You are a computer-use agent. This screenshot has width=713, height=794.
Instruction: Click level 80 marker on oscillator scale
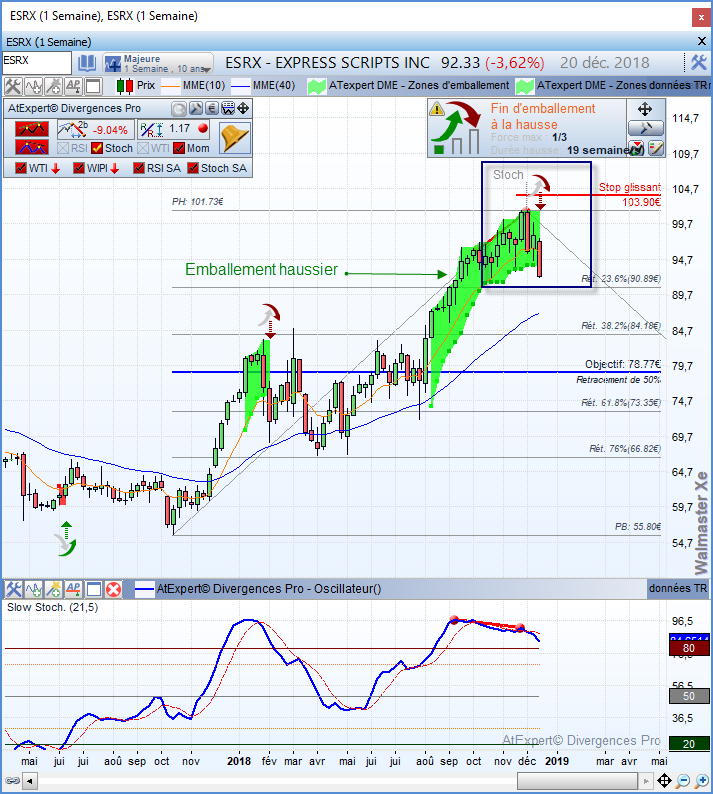tap(689, 649)
